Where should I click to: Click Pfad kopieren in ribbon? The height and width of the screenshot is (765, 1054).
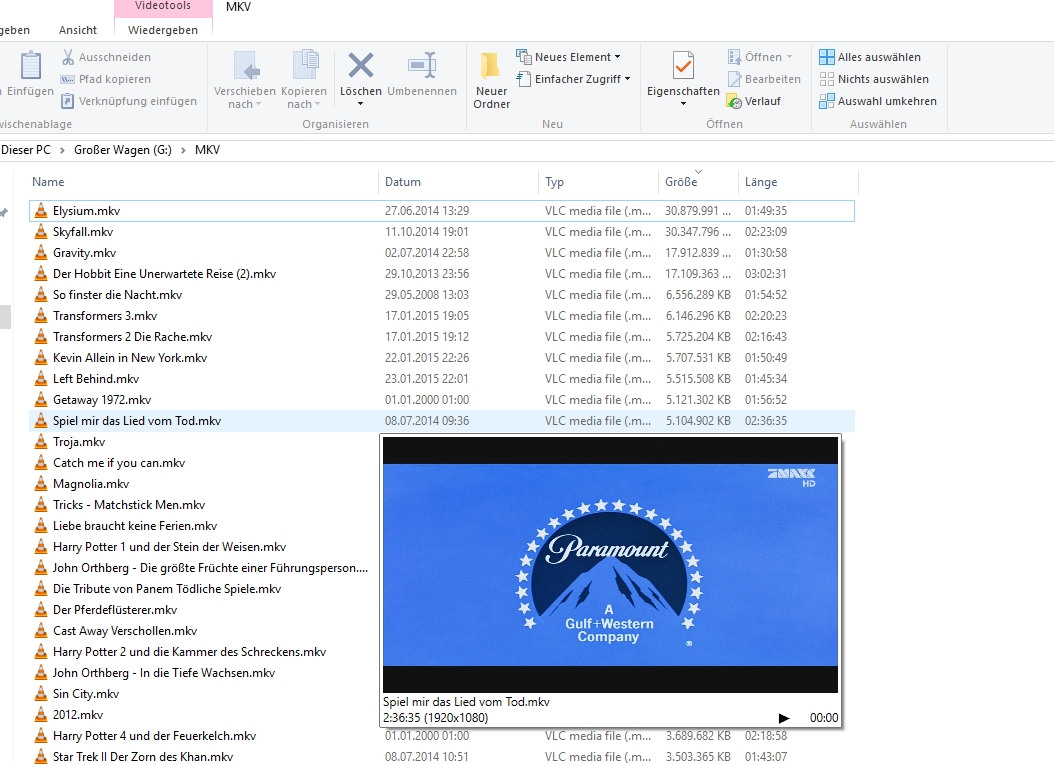[x=106, y=79]
